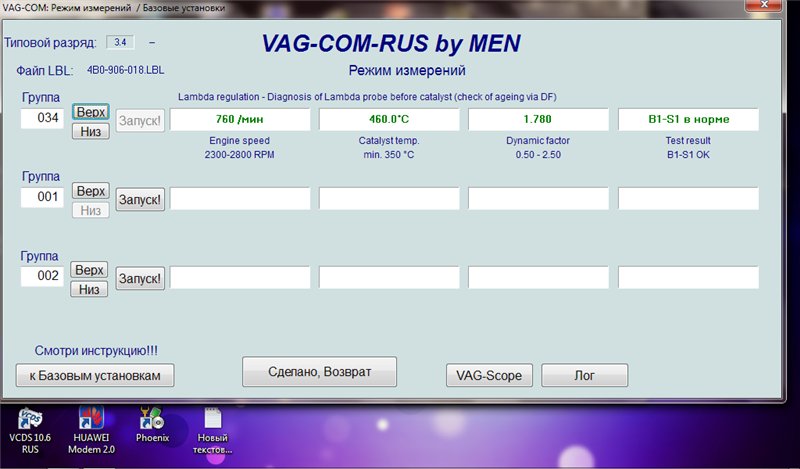This screenshot has width=800, height=469.
Task: Click the Lambda regulation description text
Action: click(367, 97)
